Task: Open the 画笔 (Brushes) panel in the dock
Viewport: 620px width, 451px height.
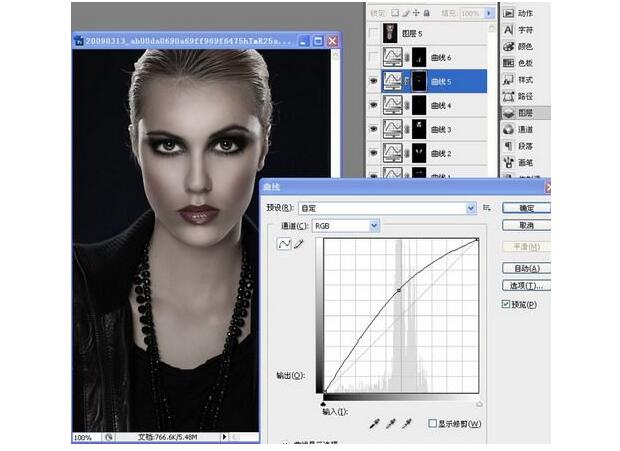Action: [519, 162]
